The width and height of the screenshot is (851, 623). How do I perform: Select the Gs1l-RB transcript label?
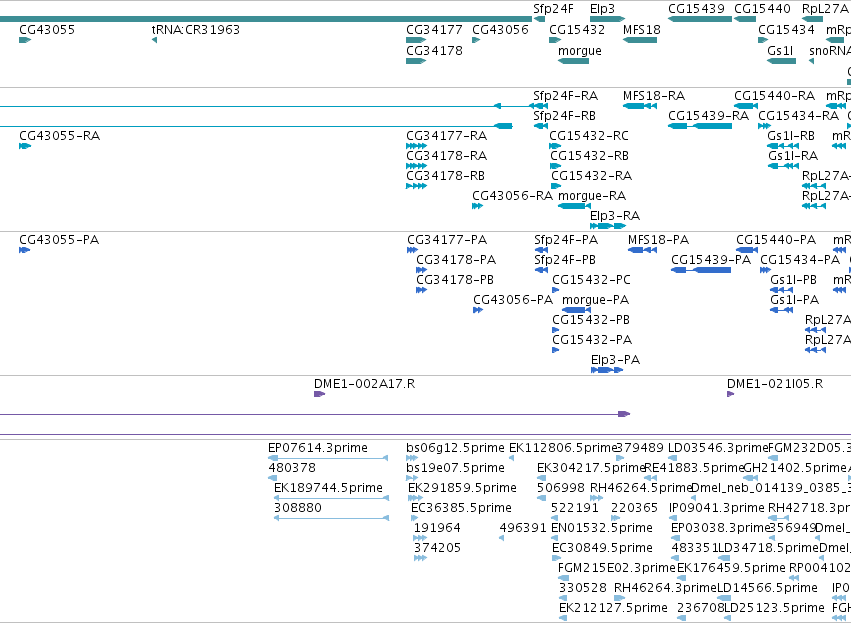tap(791, 136)
